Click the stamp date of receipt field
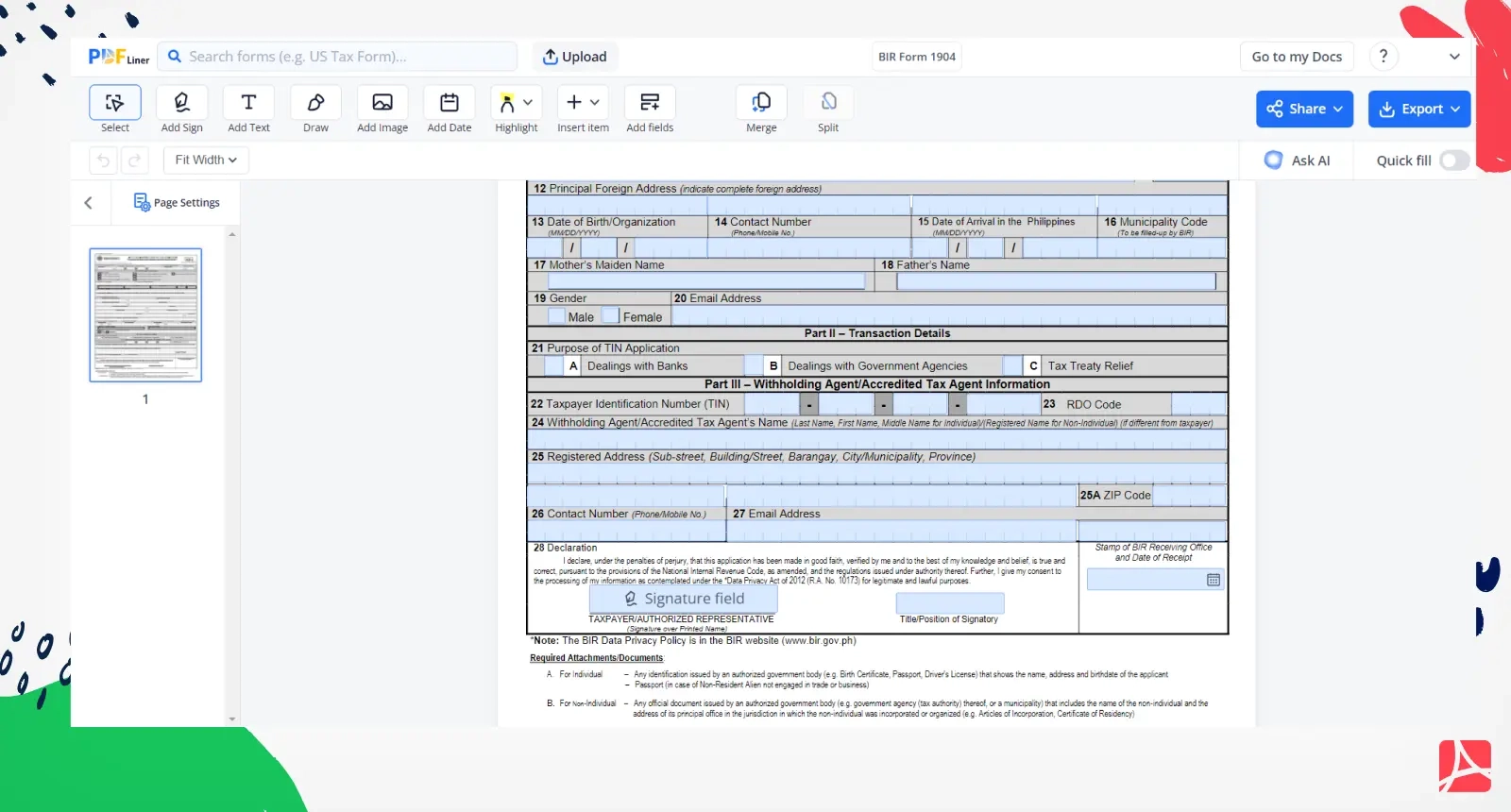The height and width of the screenshot is (812, 1511). [1156, 580]
